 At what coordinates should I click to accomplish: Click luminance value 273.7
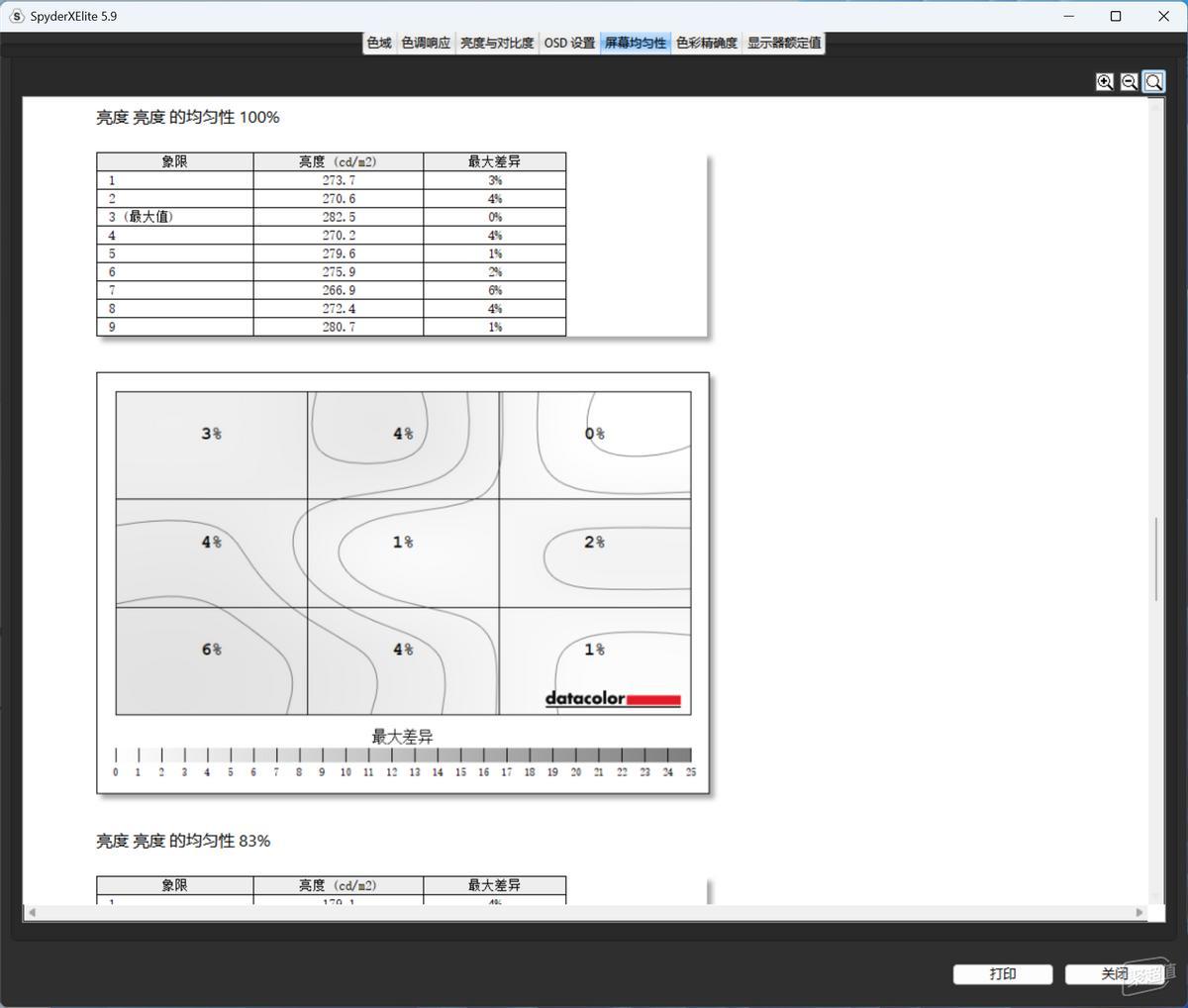339,180
